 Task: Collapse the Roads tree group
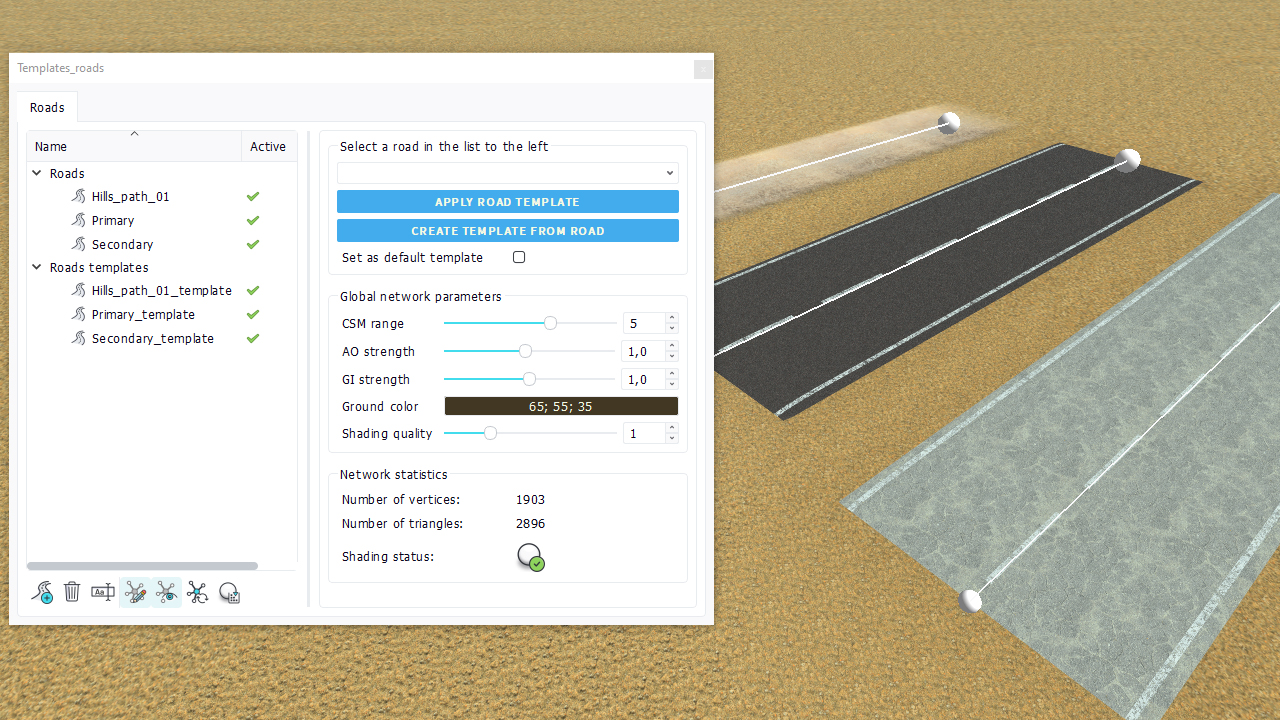pyautogui.click(x=37, y=173)
